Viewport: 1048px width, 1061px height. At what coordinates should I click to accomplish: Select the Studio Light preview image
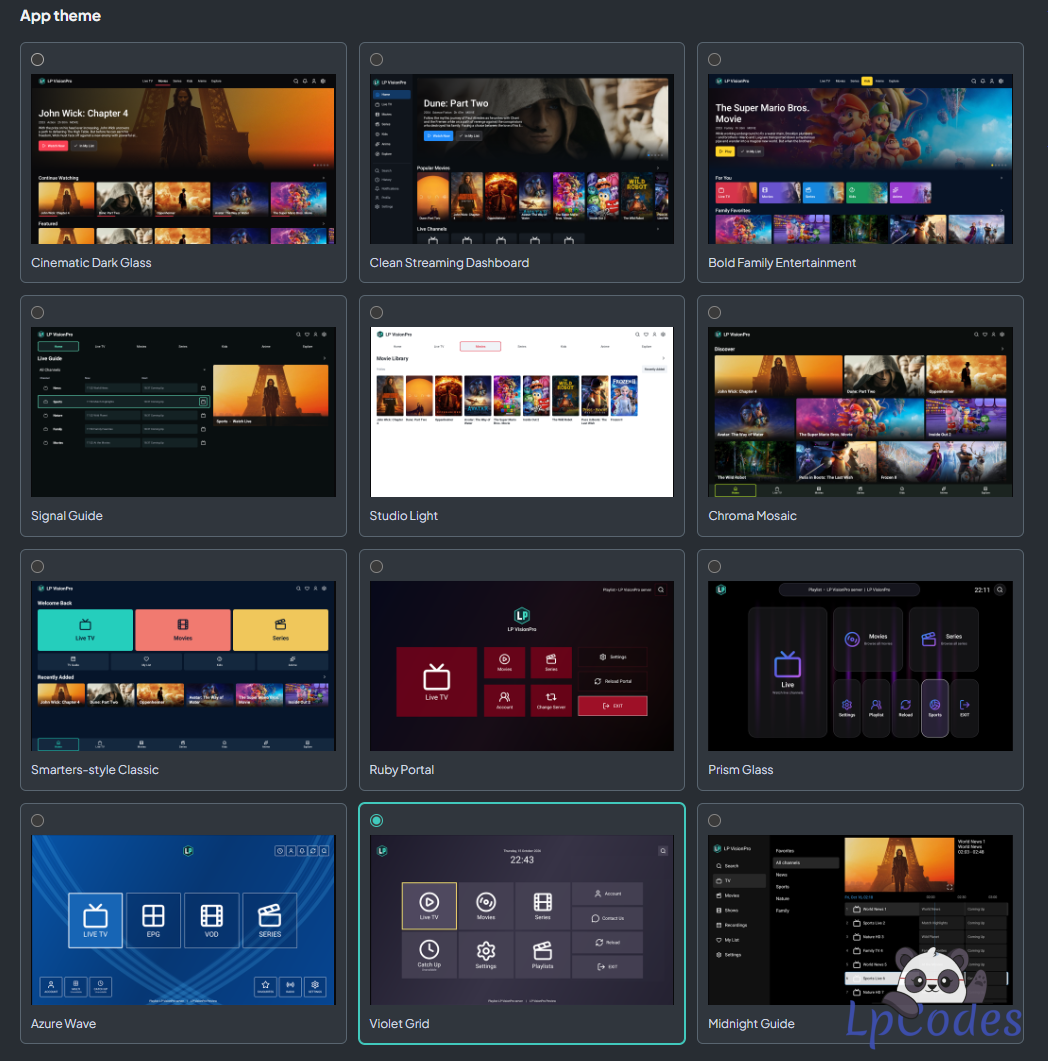coord(522,412)
